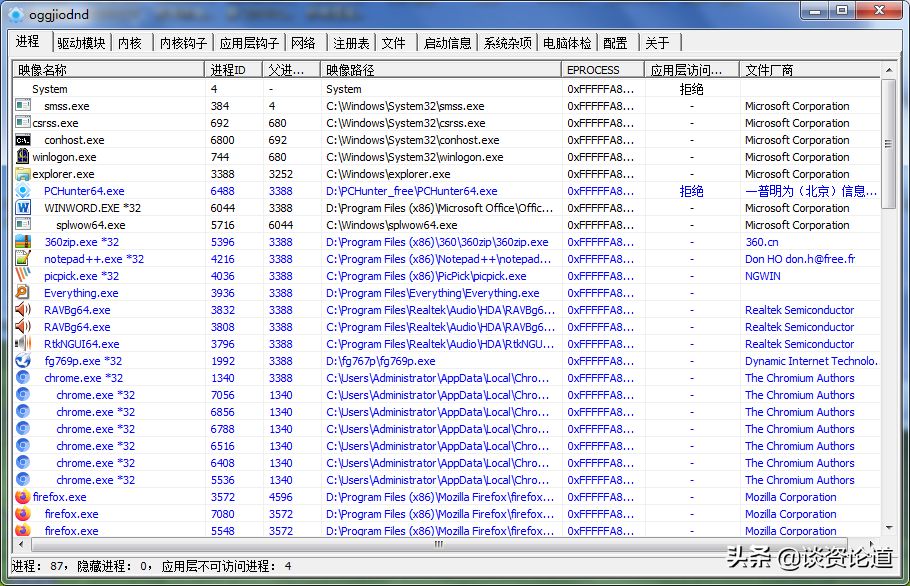Click the Everything.exe search icon
The image size is (910, 586).
pos(23,293)
